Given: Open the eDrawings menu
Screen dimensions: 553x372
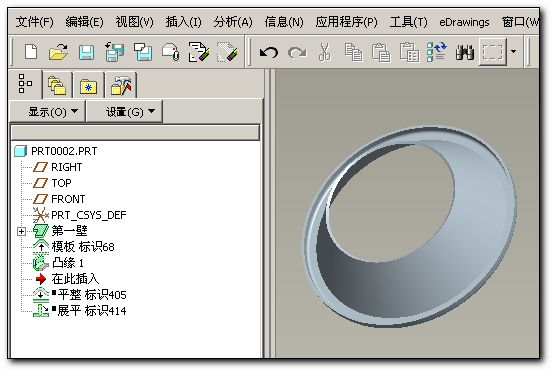Looking at the screenshot, I should click(464, 22).
